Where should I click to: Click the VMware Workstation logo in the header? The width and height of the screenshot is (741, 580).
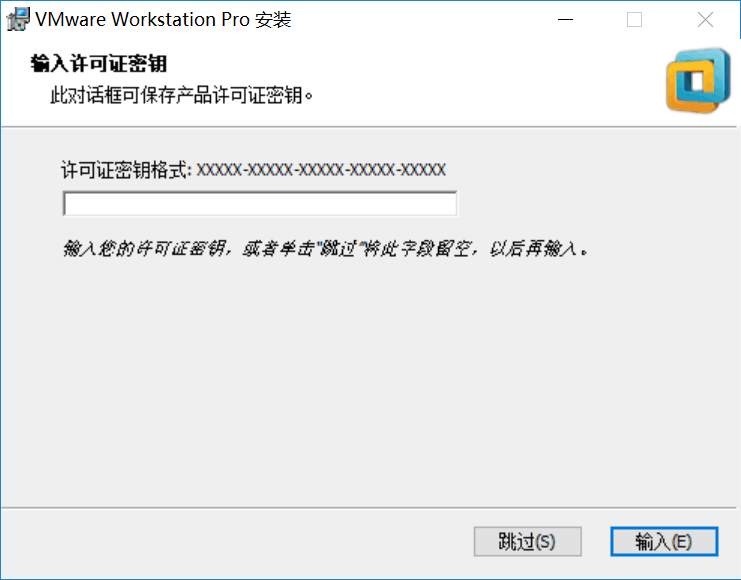[x=698, y=80]
